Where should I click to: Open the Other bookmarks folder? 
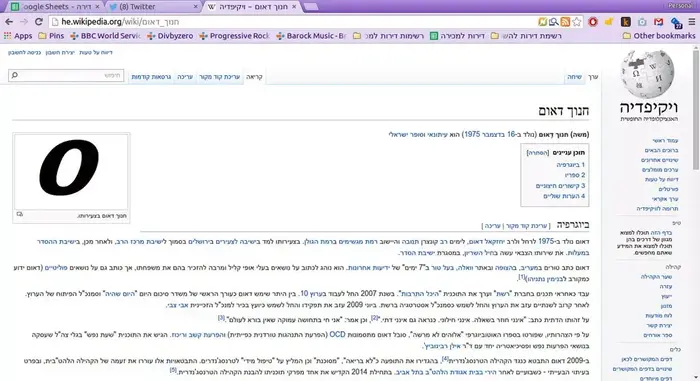(659, 36)
